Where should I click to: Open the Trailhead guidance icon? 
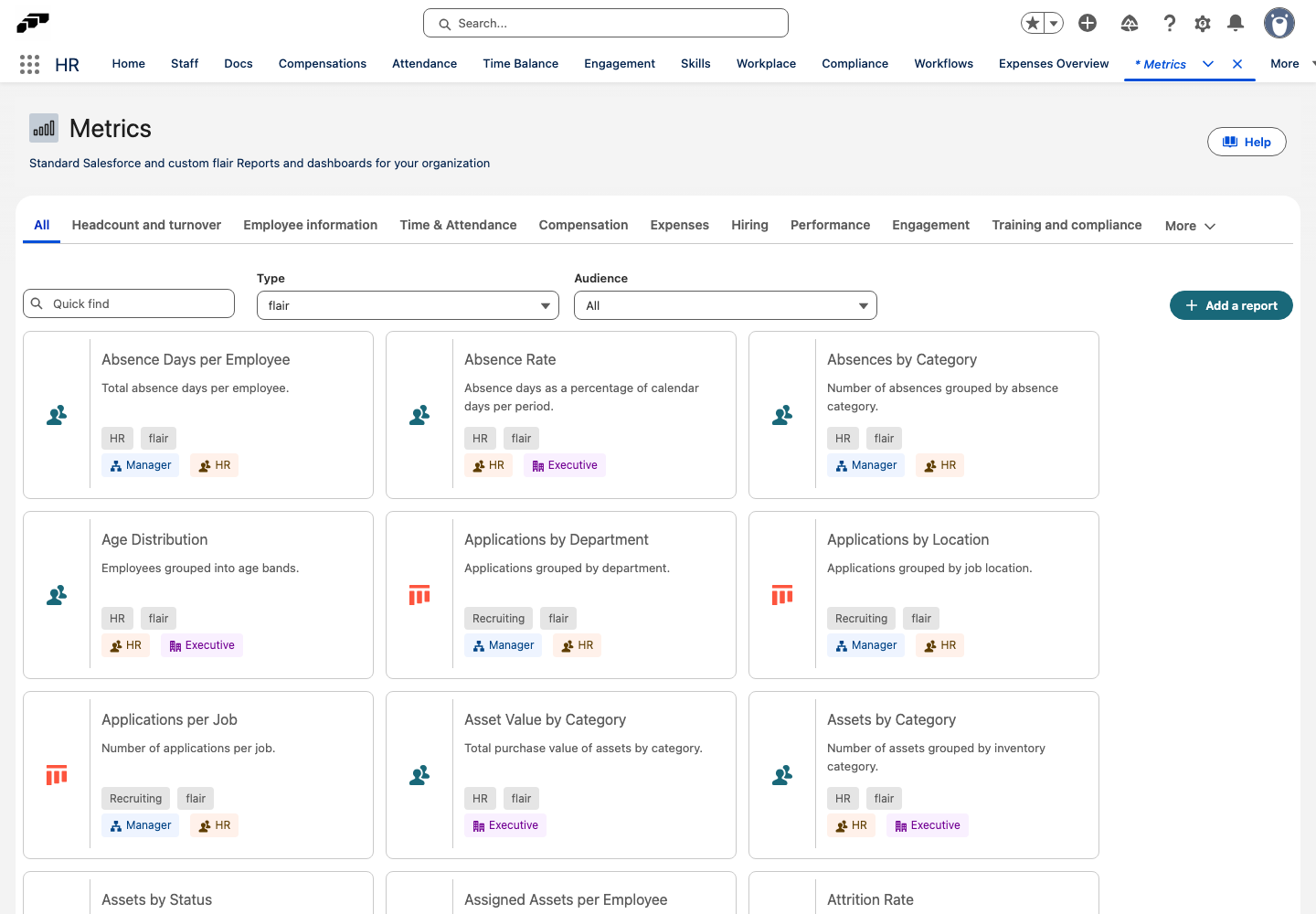pos(1130,23)
